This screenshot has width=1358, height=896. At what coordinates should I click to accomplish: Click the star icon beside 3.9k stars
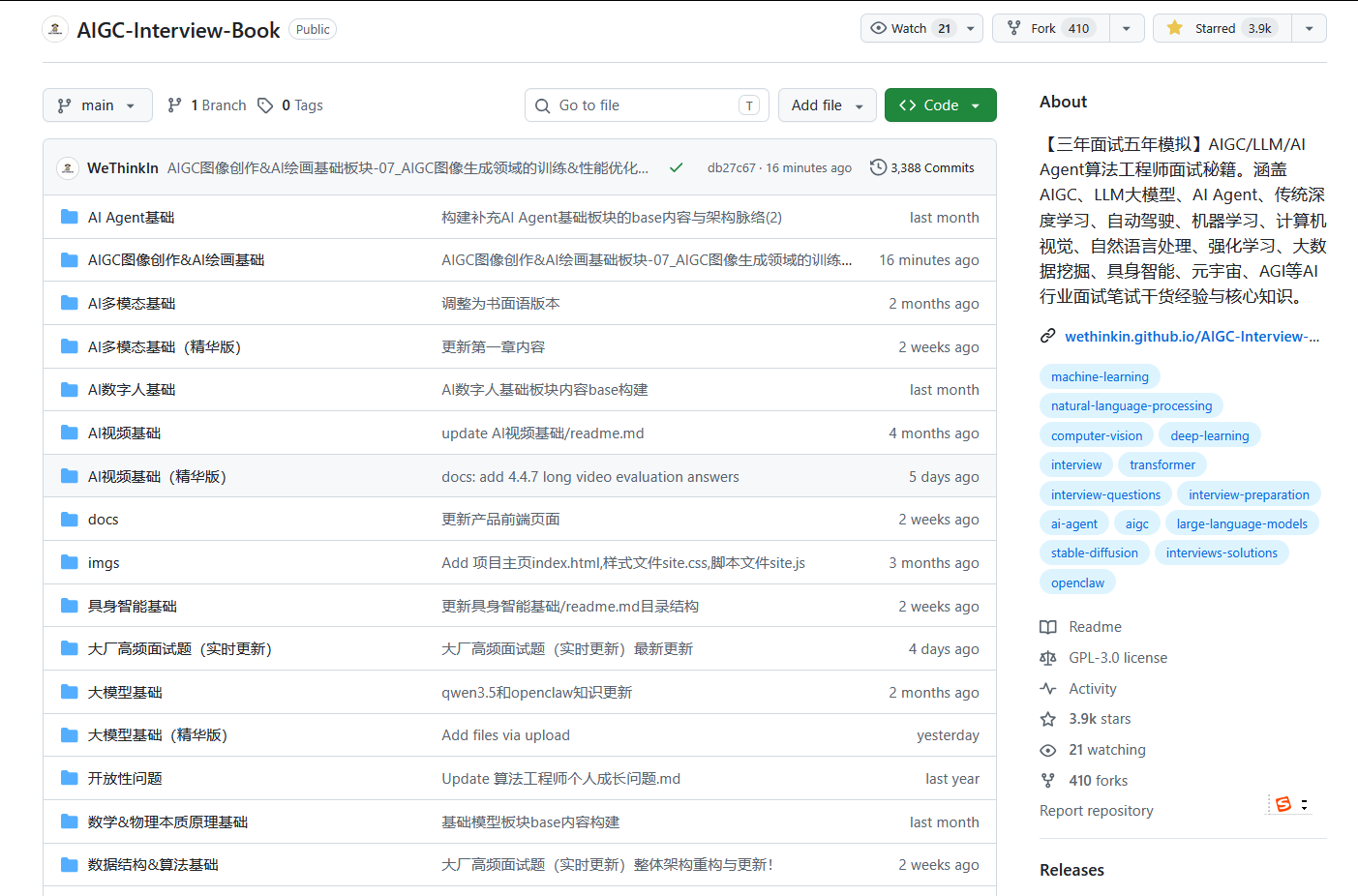coord(1047,719)
